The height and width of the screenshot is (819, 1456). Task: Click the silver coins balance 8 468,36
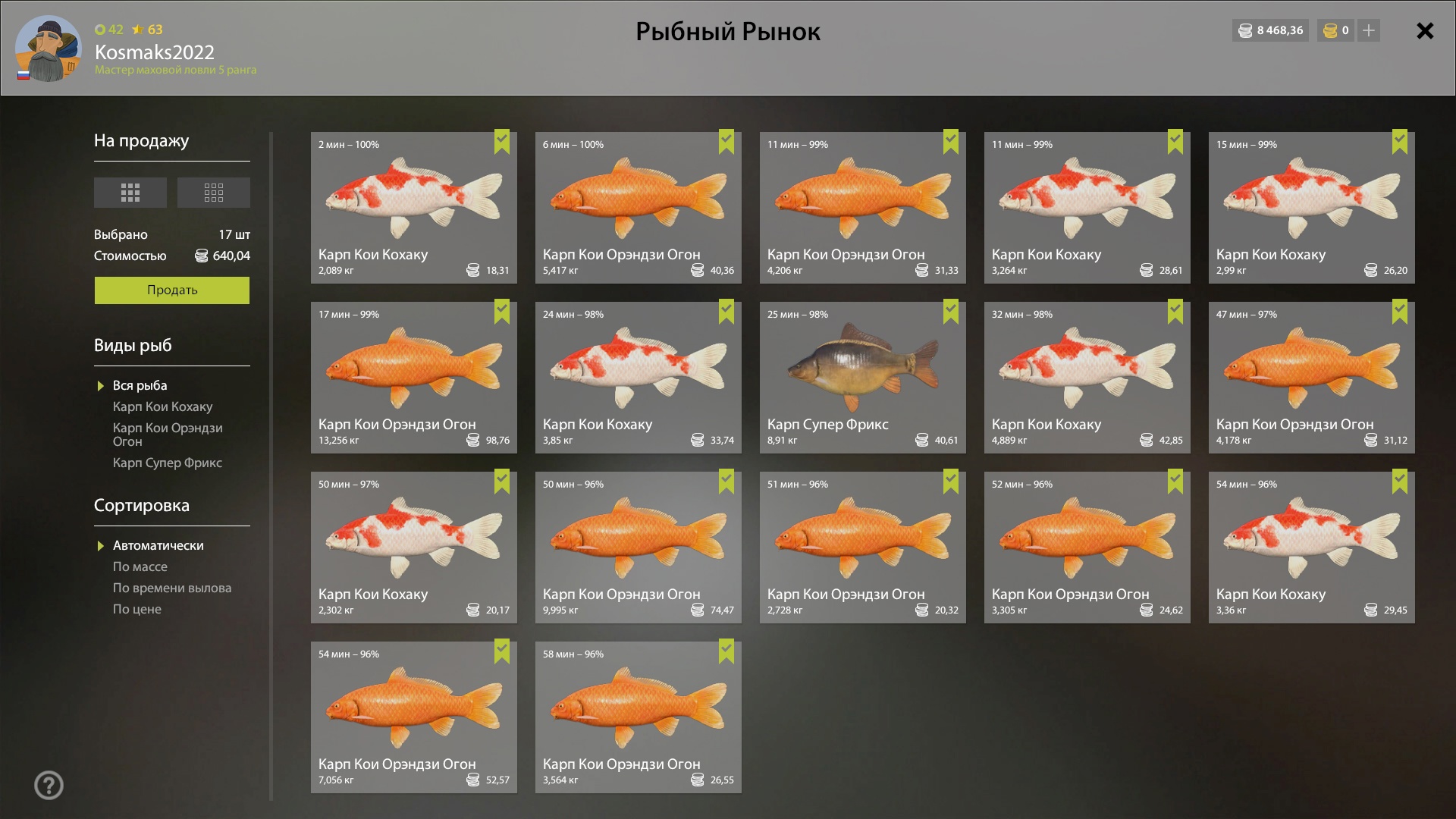[1270, 31]
